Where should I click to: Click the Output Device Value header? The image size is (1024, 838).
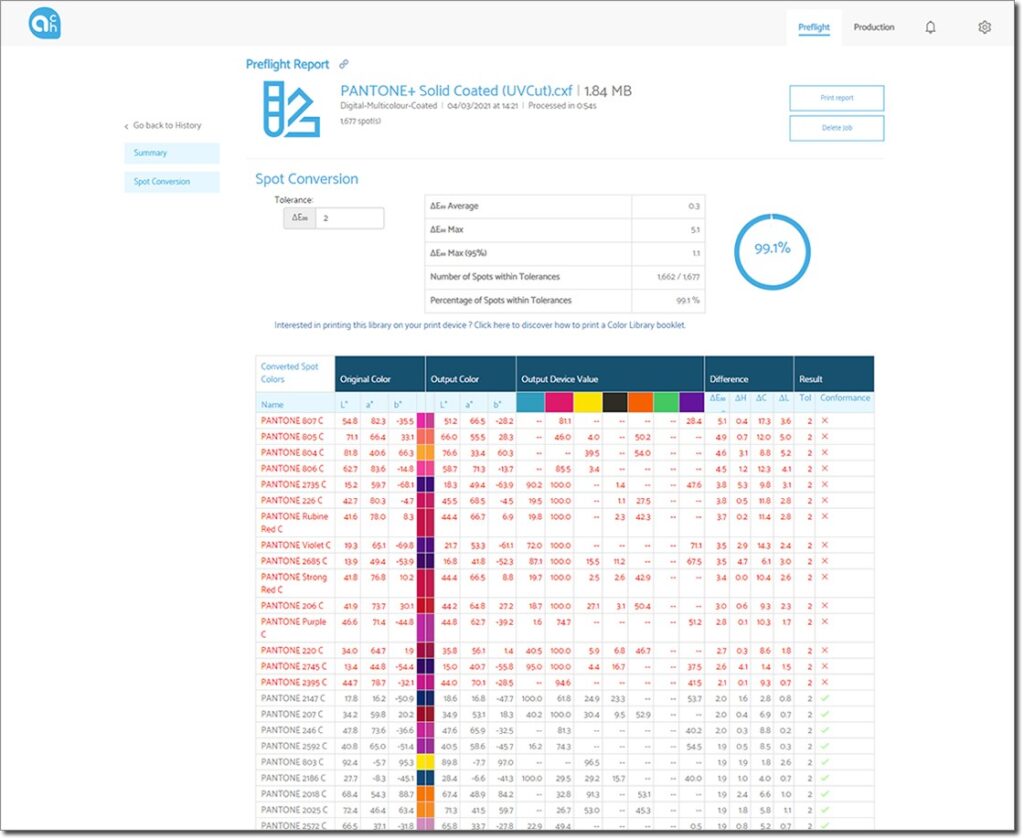(560, 379)
